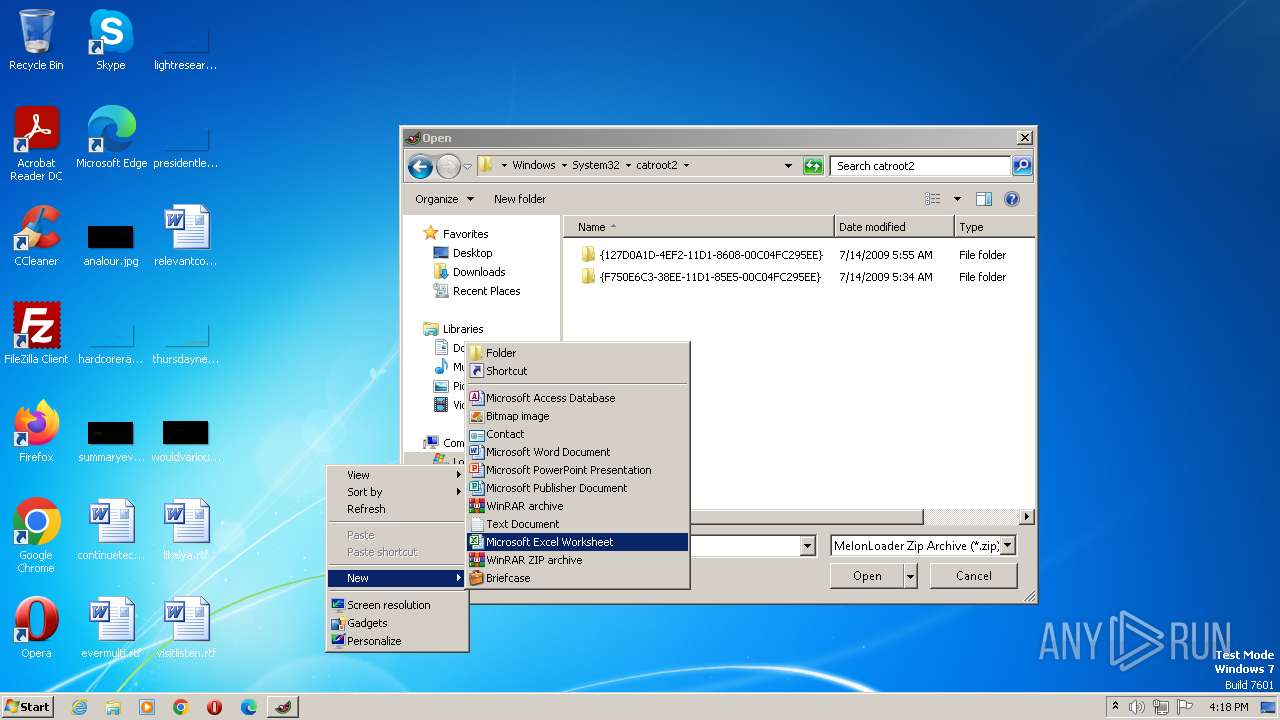Screen dimensions: 1280x720
Task: Open Acrobat Reader DC shortcut
Action: 36,144
